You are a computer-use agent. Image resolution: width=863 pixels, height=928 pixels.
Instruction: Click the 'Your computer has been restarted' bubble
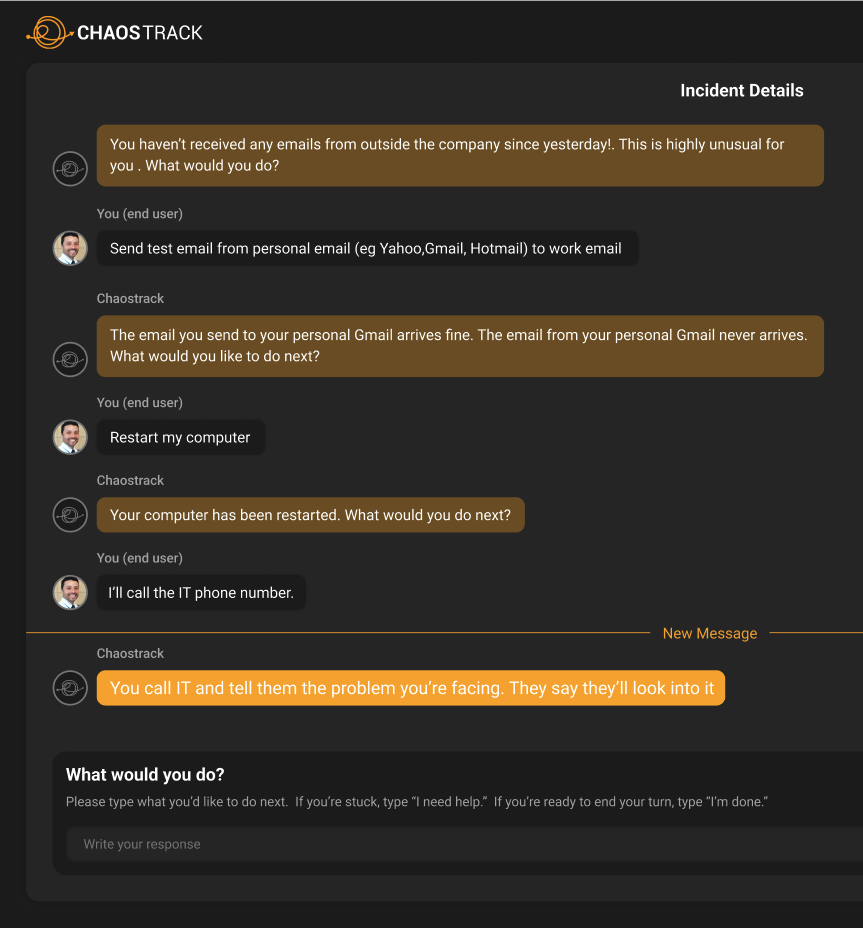point(311,515)
